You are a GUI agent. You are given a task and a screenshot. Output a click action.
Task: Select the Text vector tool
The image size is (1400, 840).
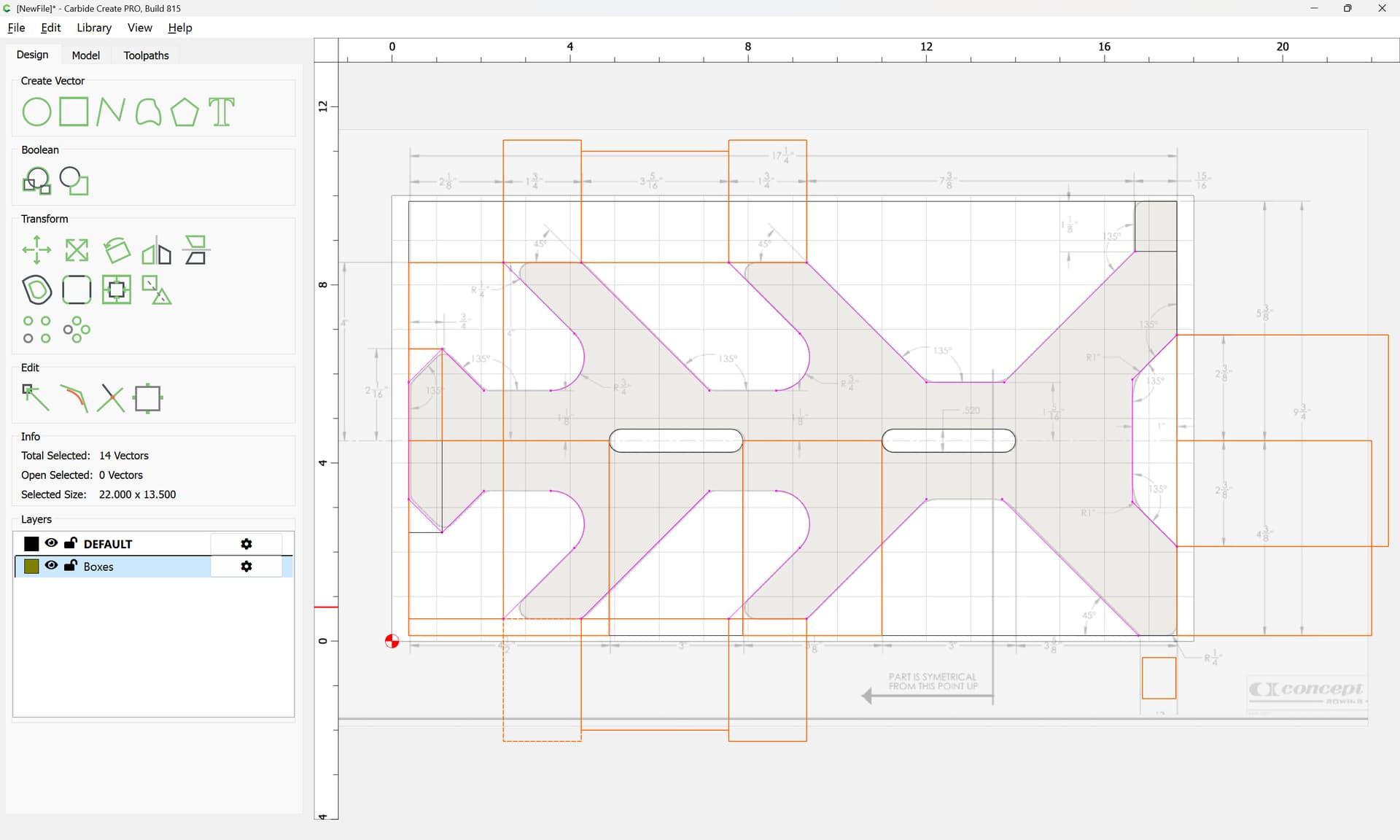(222, 112)
